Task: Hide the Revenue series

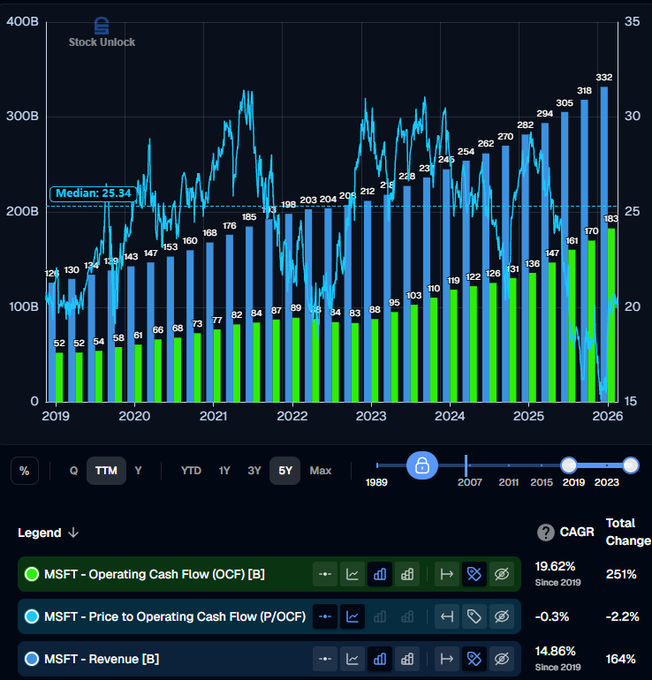Action: tap(502, 659)
